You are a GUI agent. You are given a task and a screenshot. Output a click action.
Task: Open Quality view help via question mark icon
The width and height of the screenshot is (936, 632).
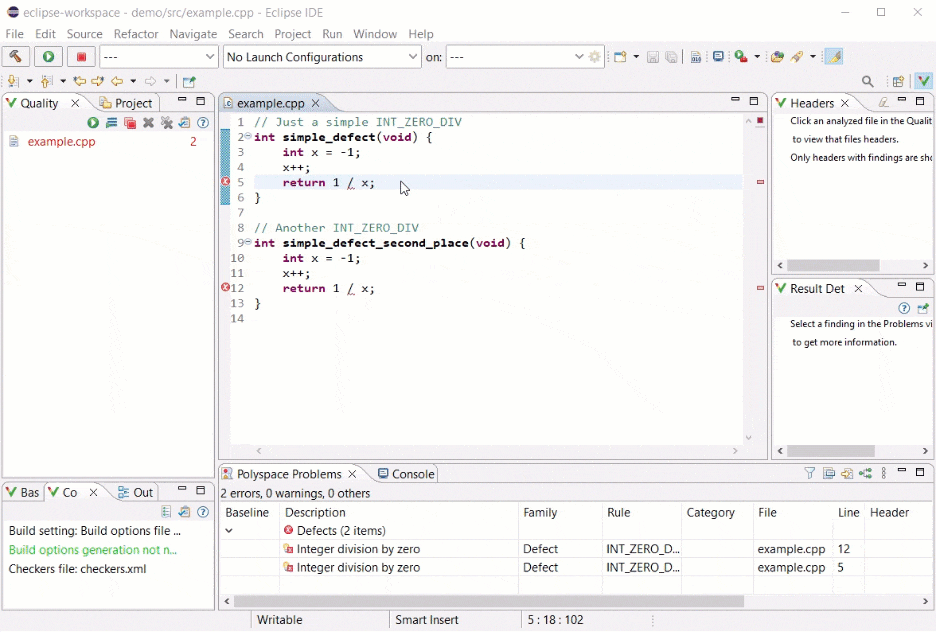coord(203,122)
